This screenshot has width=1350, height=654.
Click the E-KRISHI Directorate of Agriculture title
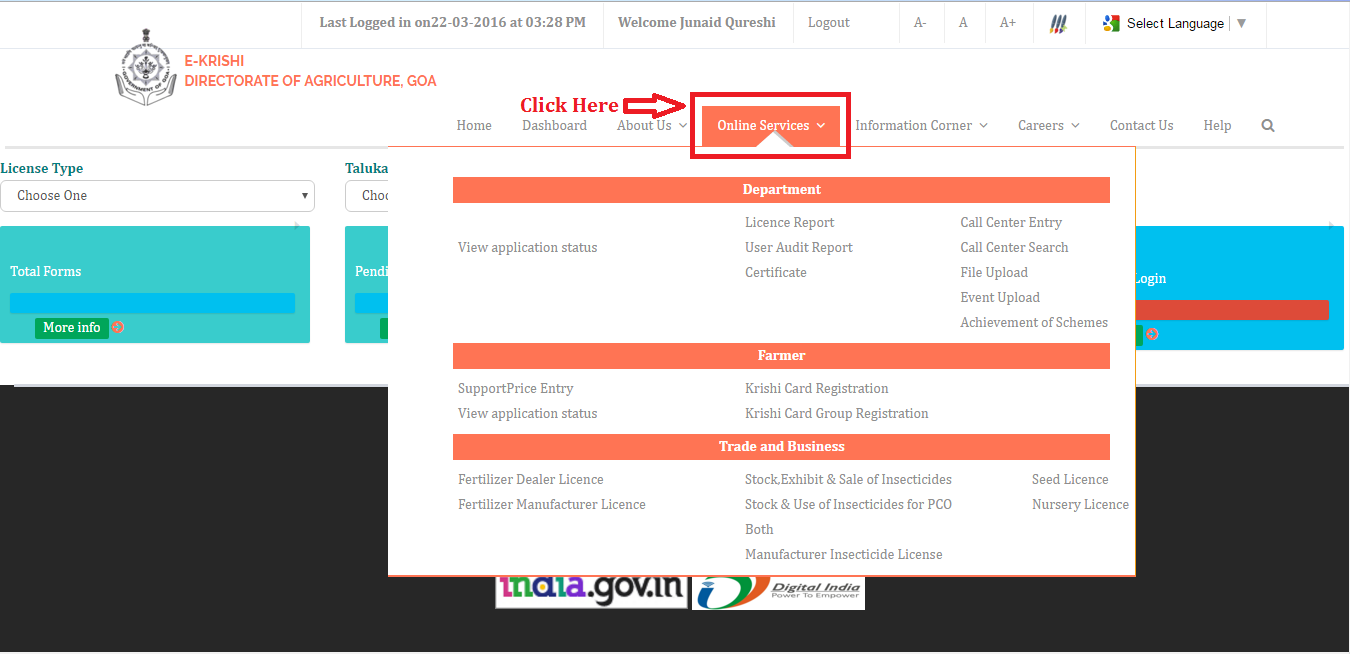310,71
